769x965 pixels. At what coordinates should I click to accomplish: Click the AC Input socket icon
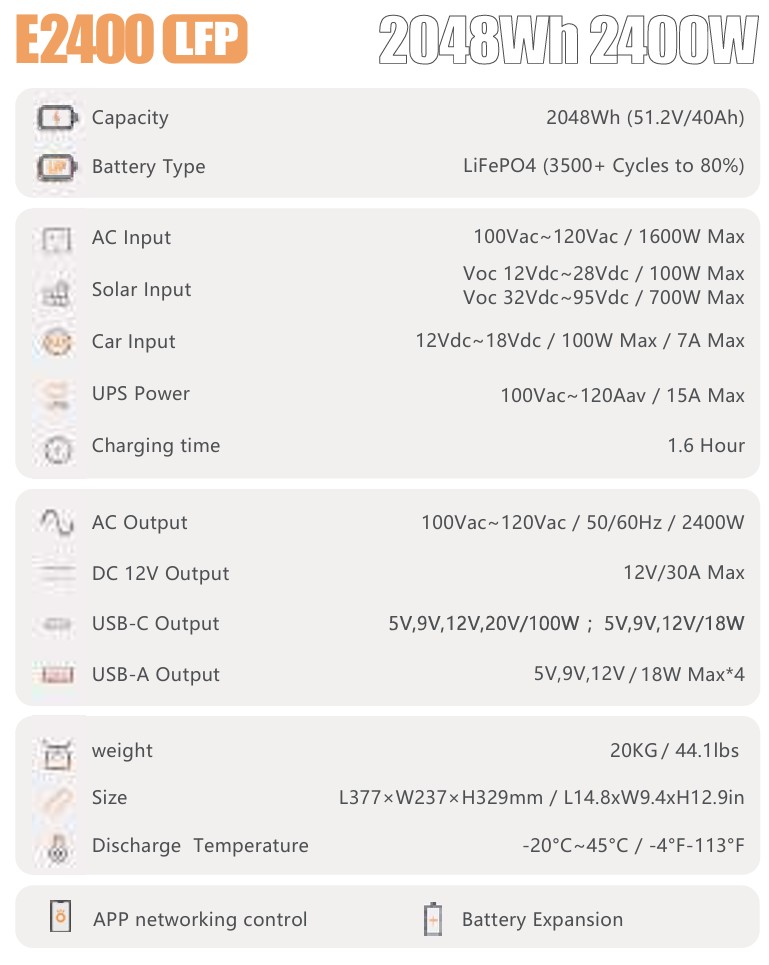(x=57, y=239)
